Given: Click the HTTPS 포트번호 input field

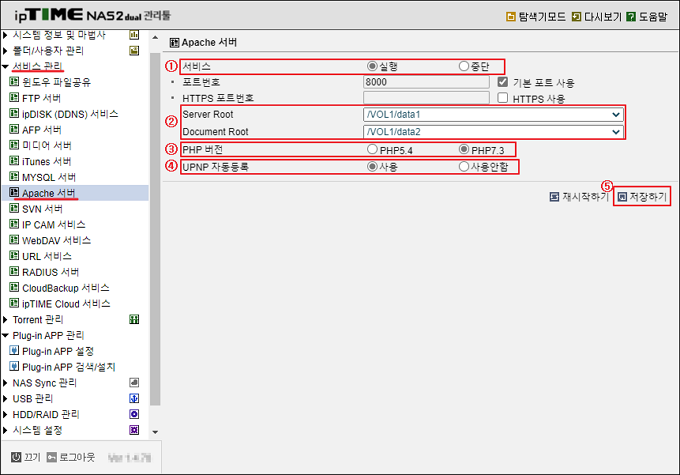Looking at the screenshot, I should (x=426, y=98).
